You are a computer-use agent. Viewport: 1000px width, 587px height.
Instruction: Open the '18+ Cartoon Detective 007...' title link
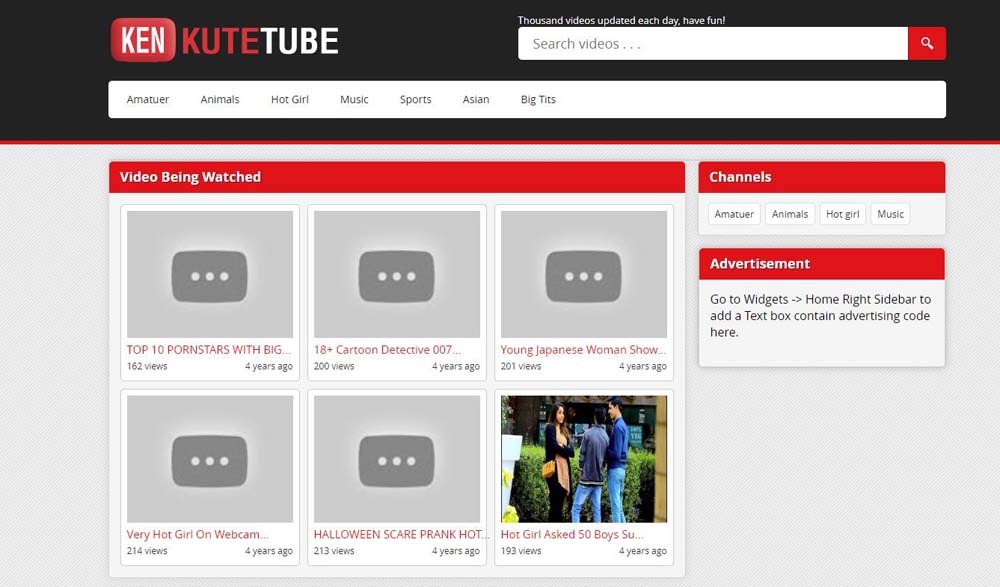click(x=387, y=350)
